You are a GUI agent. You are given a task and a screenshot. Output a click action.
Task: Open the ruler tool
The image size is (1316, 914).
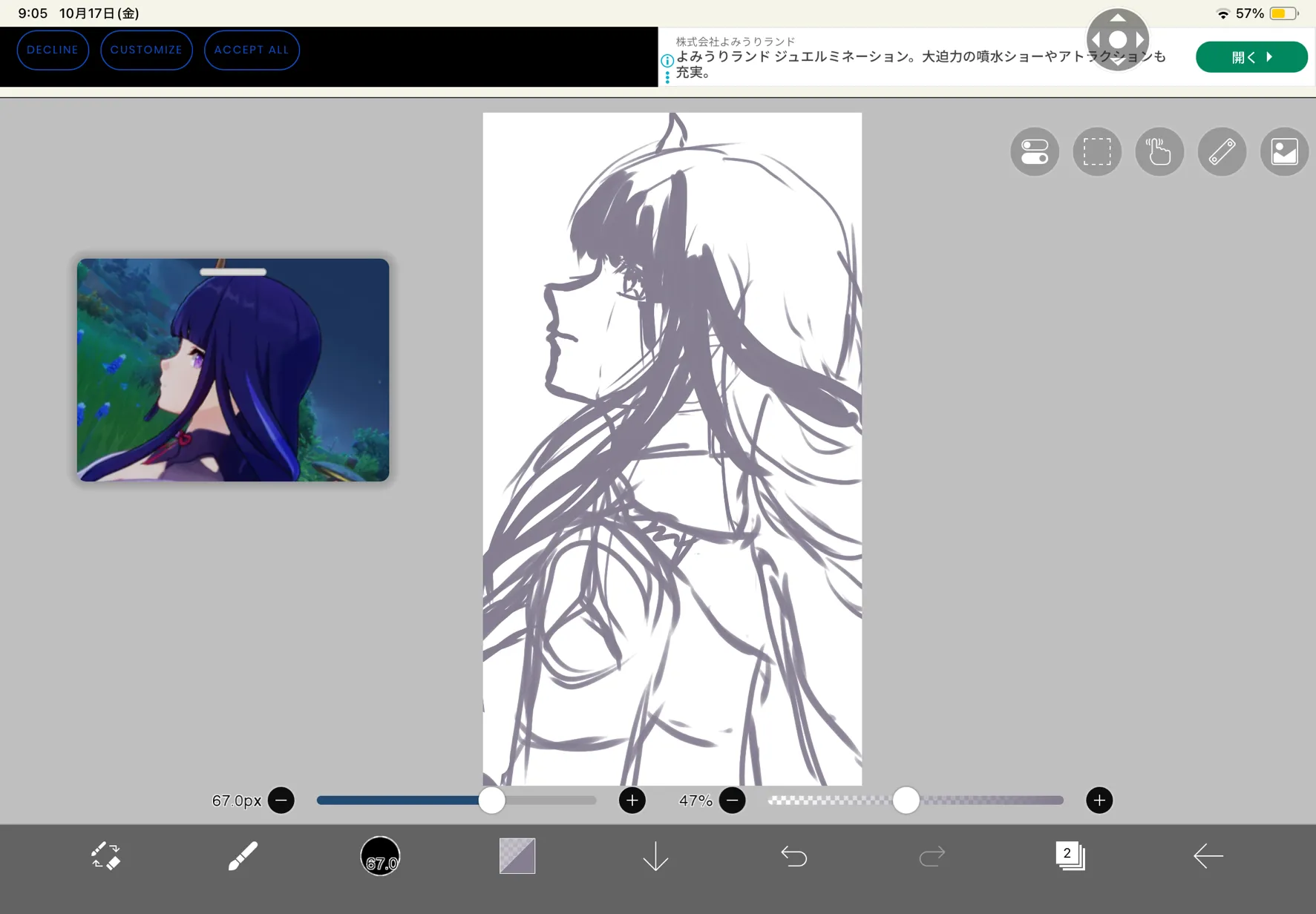pyautogui.click(x=1222, y=152)
